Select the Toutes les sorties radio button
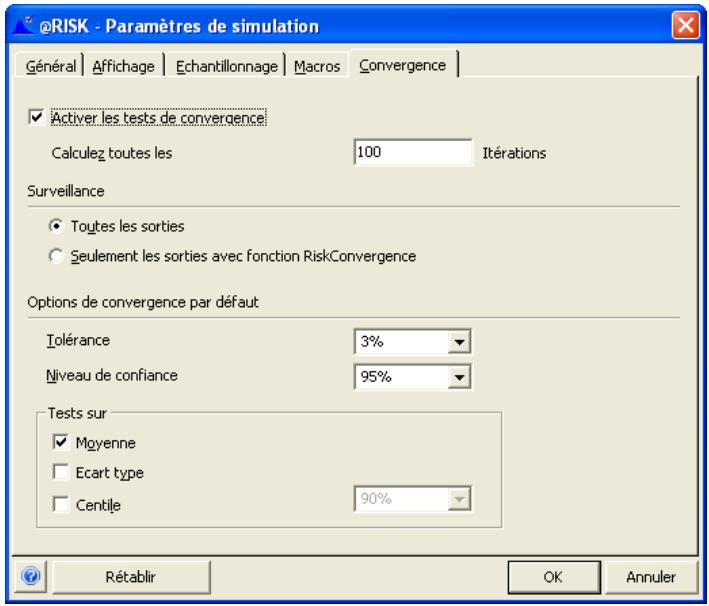709x606 pixels. tap(57, 227)
